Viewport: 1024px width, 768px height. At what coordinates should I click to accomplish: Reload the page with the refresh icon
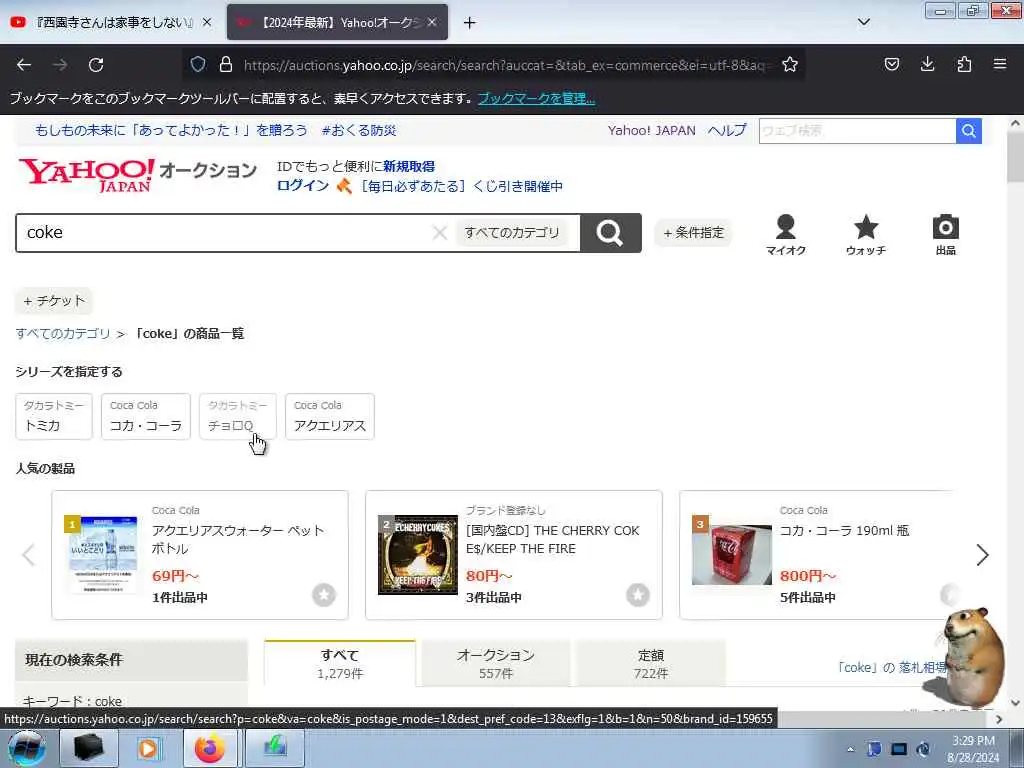pyautogui.click(x=96, y=65)
